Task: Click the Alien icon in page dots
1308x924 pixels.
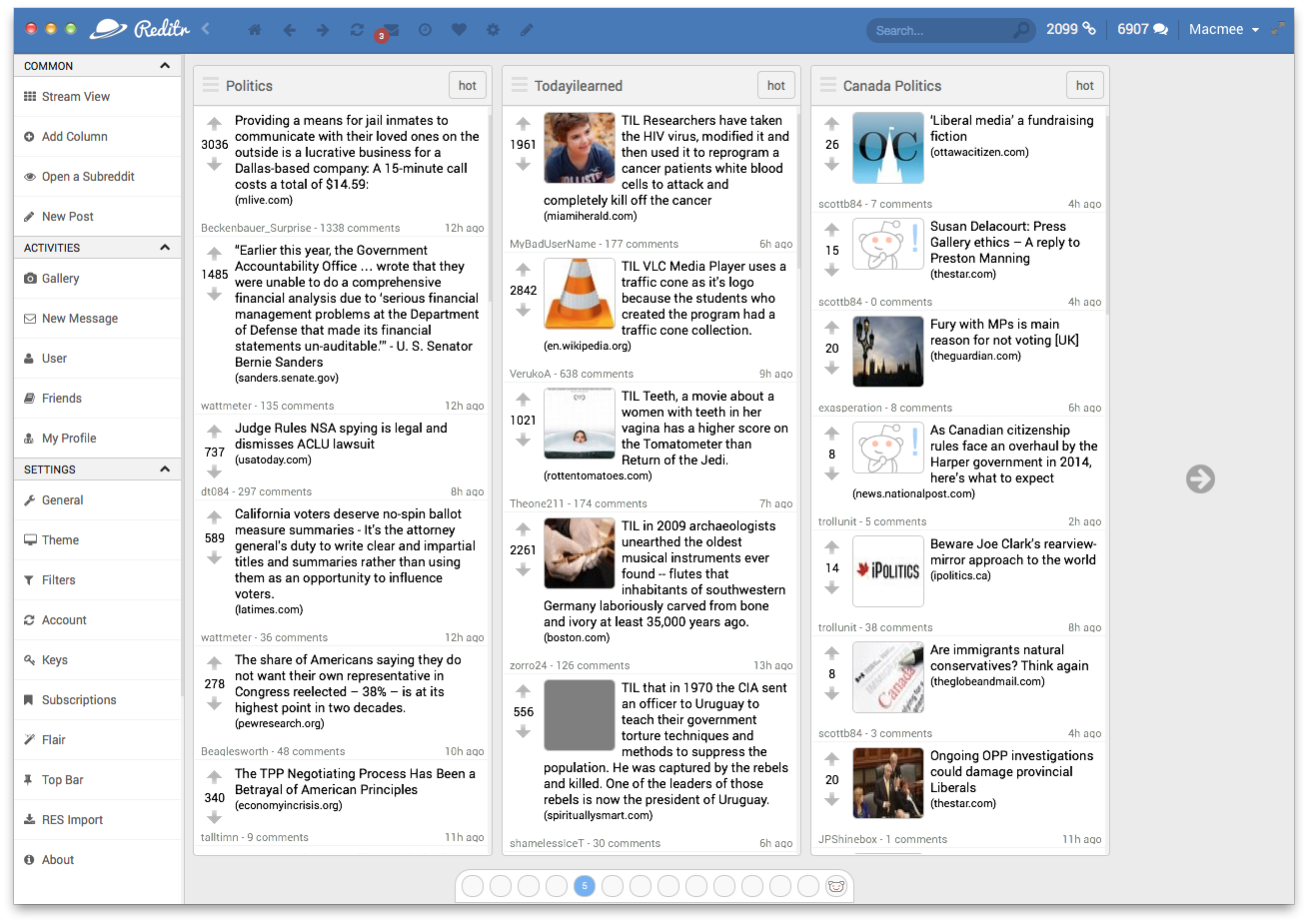Action: click(x=836, y=886)
